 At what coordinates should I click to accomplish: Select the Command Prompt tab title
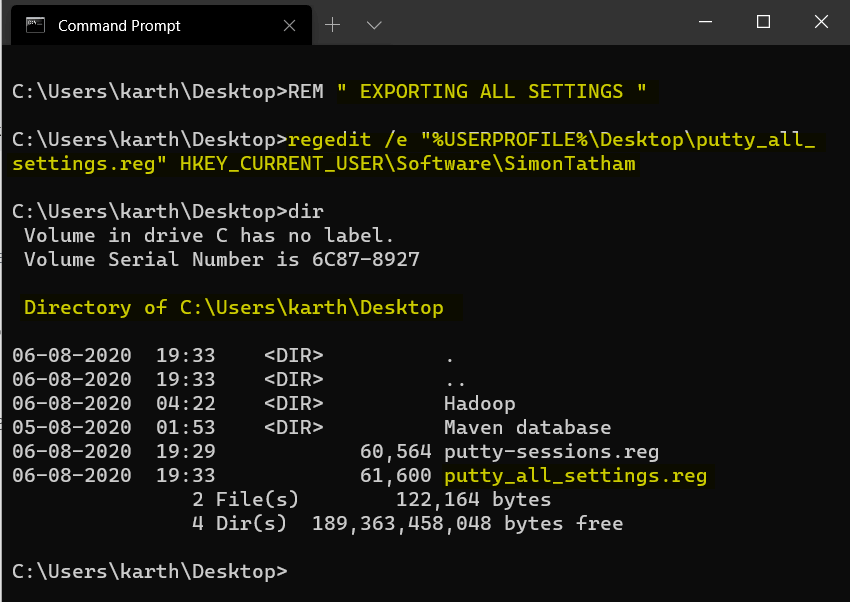tap(119, 26)
